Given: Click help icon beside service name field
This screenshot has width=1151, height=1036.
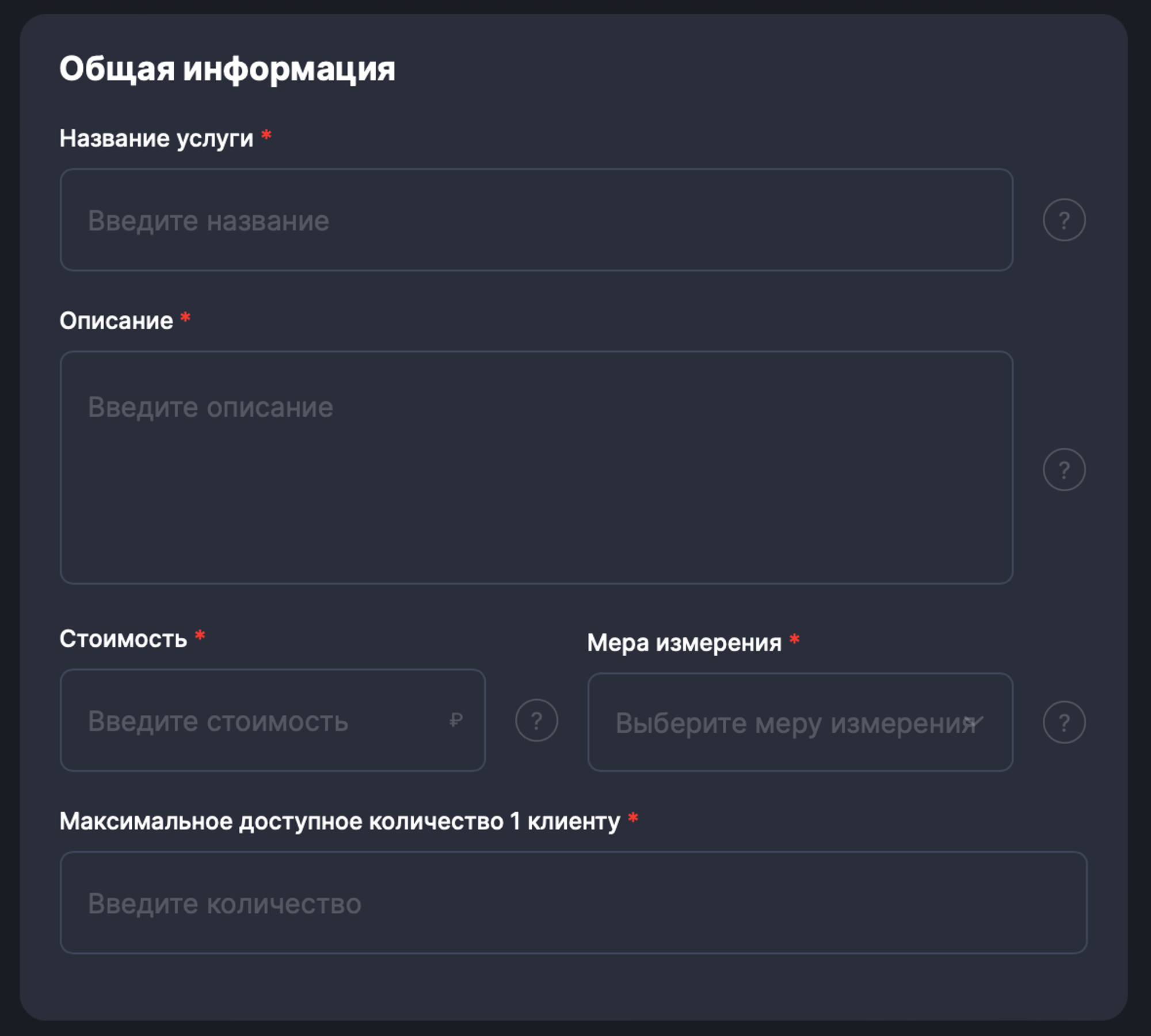Looking at the screenshot, I should (x=1064, y=220).
